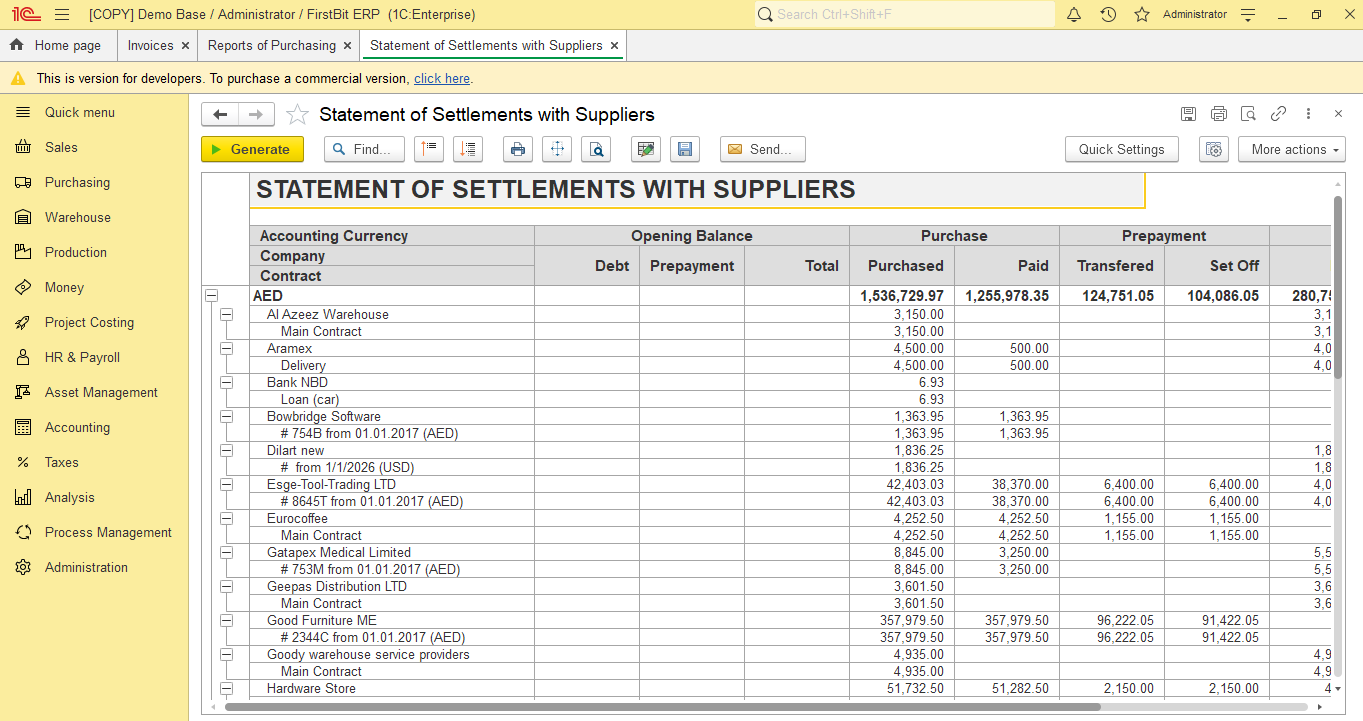Focus the Search Ctrl+Shift+F field
This screenshot has width=1363, height=721.
[x=905, y=15]
